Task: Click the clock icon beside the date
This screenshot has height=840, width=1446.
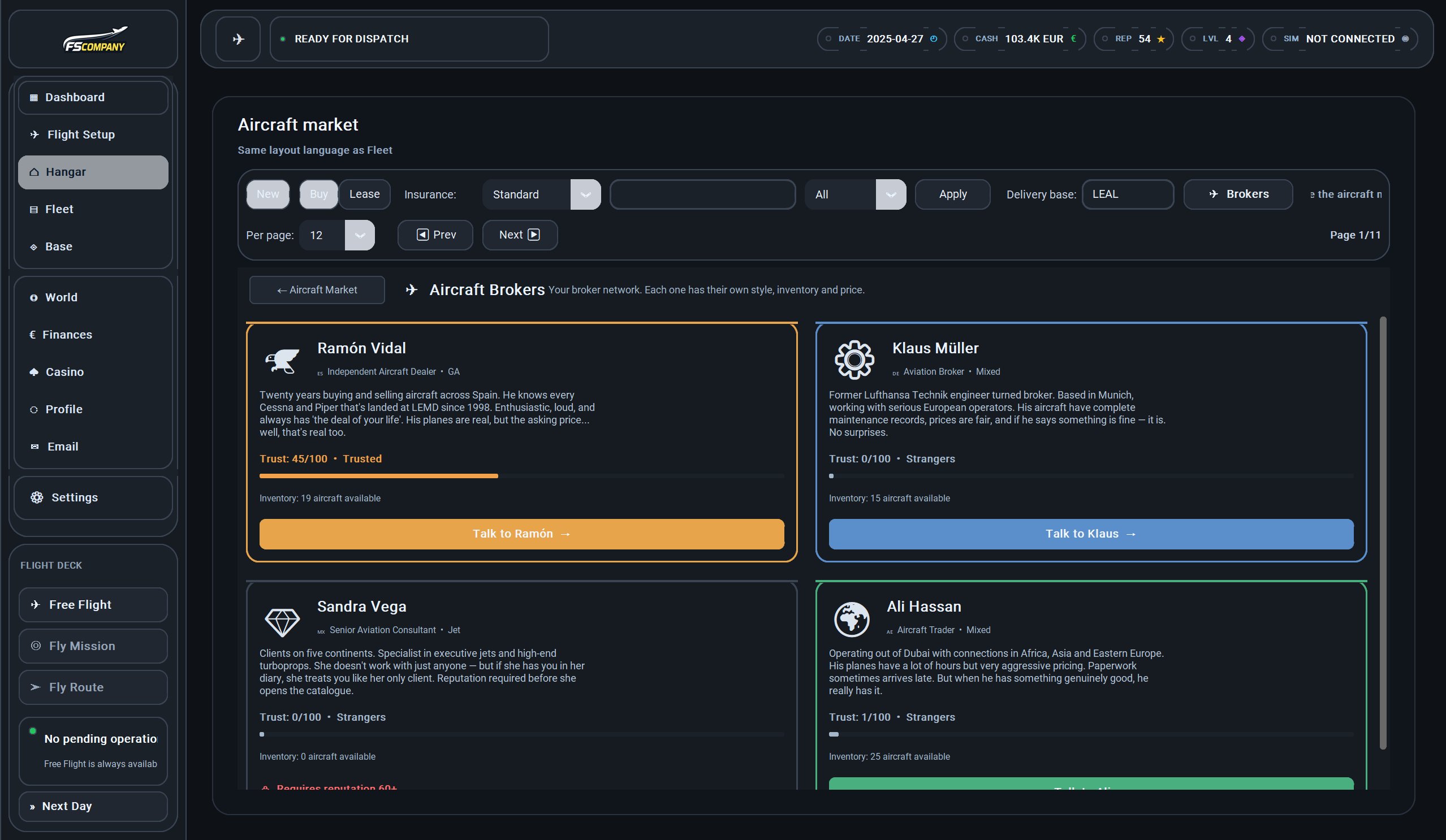Action: [x=934, y=39]
